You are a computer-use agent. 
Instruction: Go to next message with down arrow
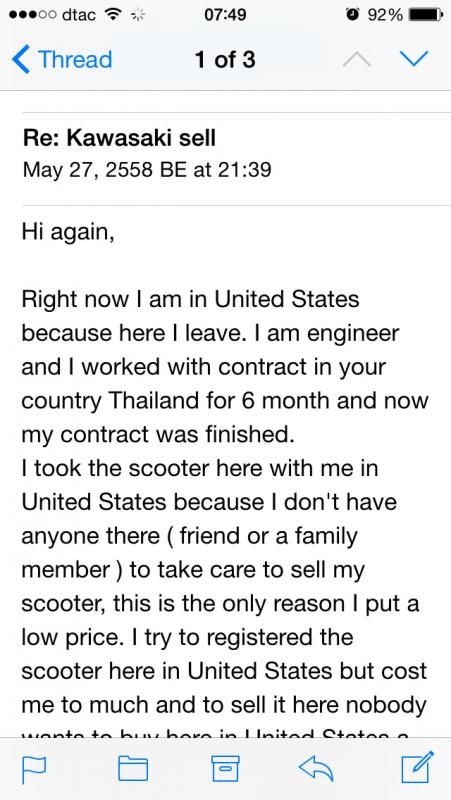pyautogui.click(x=414, y=59)
